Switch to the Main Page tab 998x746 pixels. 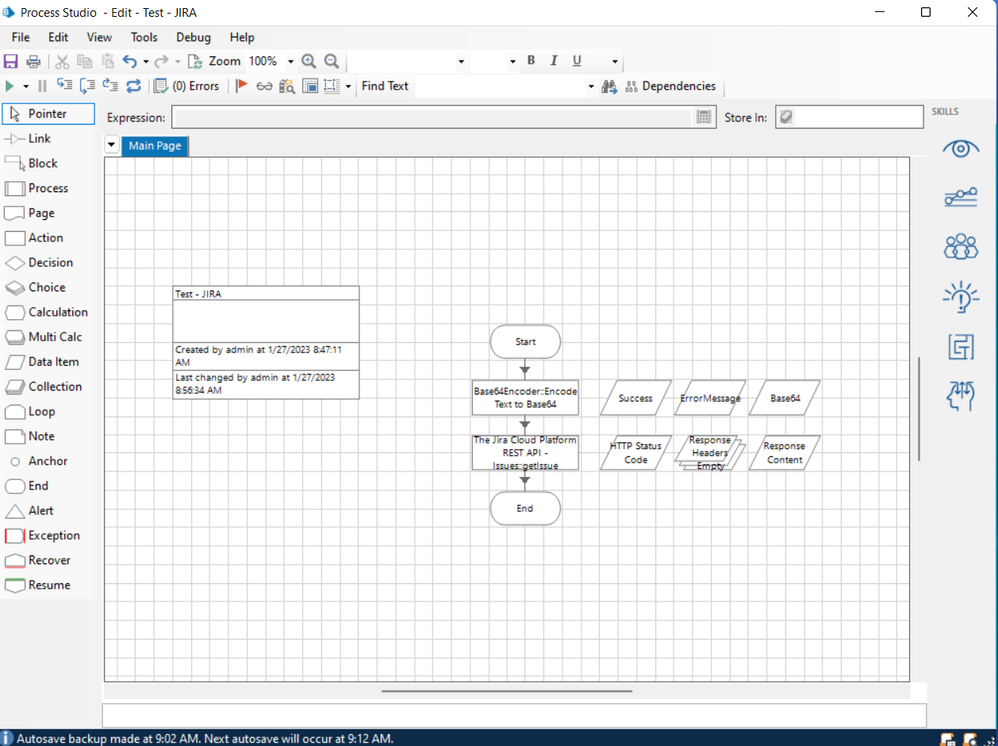pos(155,146)
